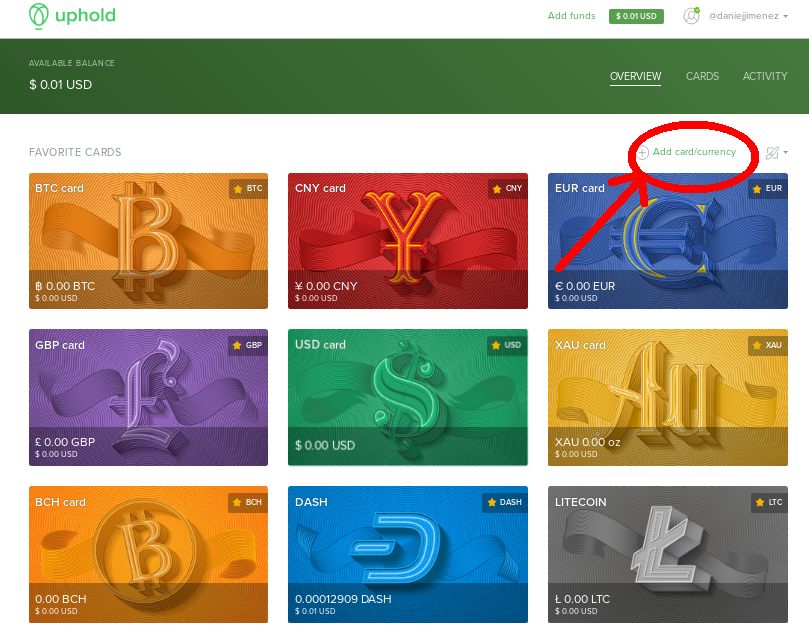Click the plus icon beside Add card/currency
809x625 pixels.
coord(643,152)
